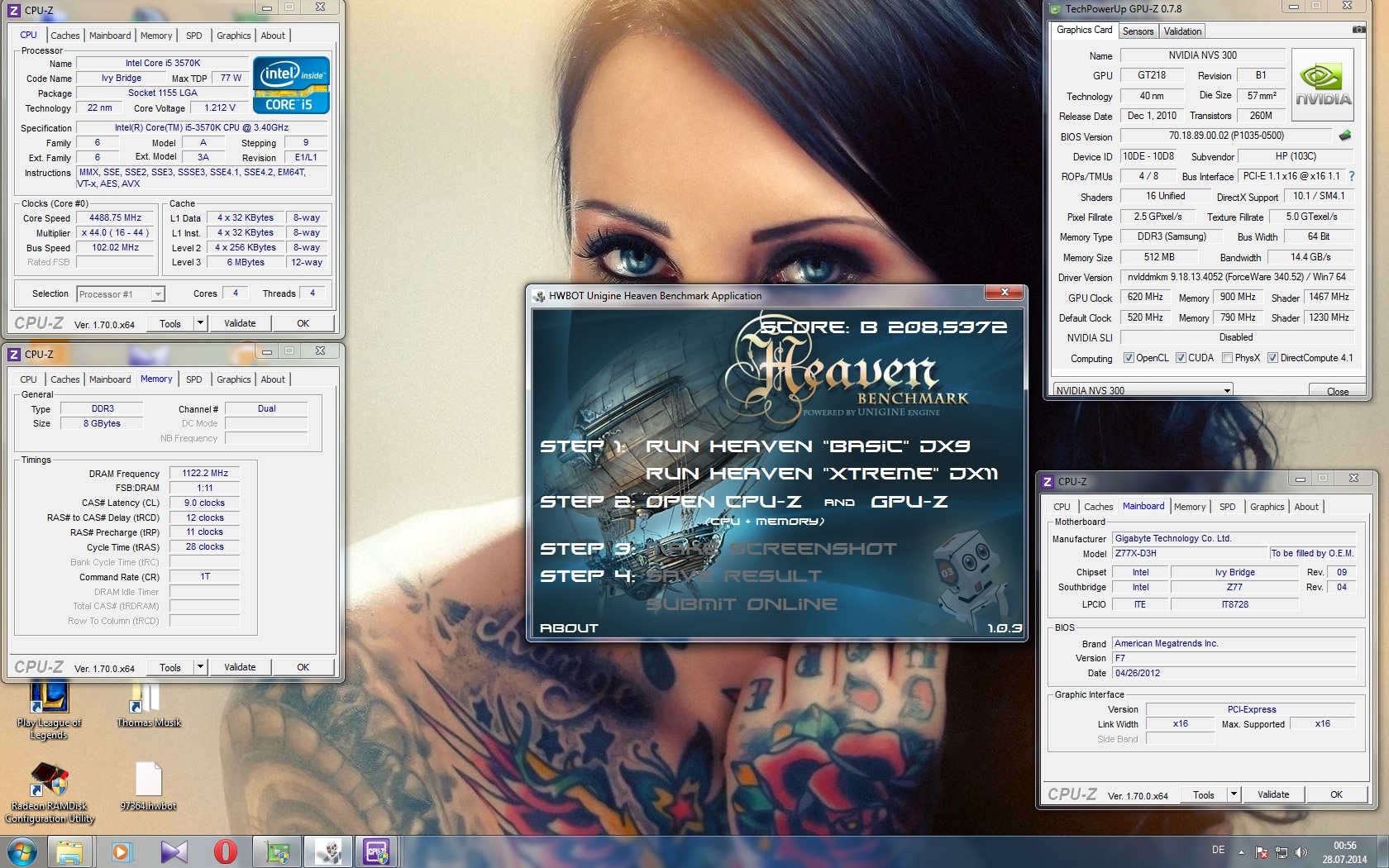The height and width of the screenshot is (868, 1389).
Task: Click the BIOS save chip icon in GPU-Z
Action: coord(1345,136)
